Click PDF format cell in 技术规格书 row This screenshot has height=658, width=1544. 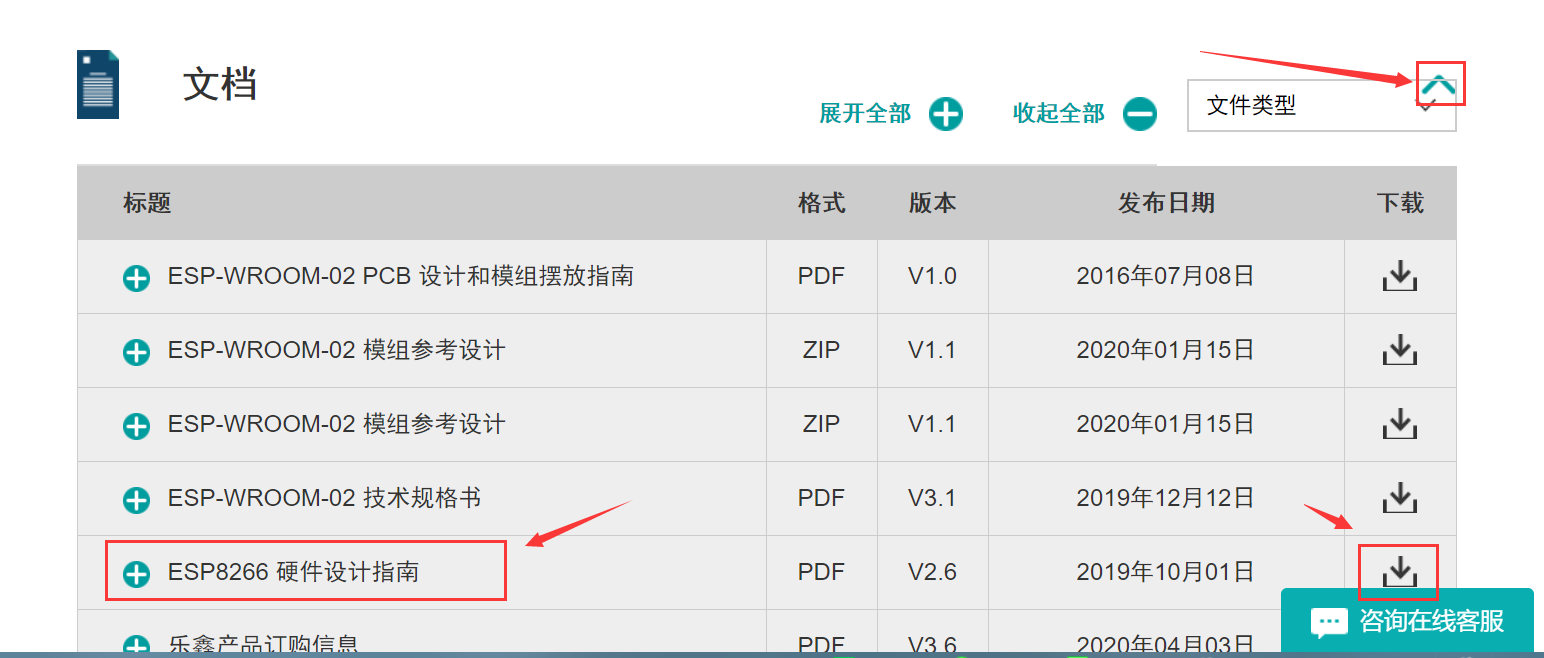tap(821, 498)
